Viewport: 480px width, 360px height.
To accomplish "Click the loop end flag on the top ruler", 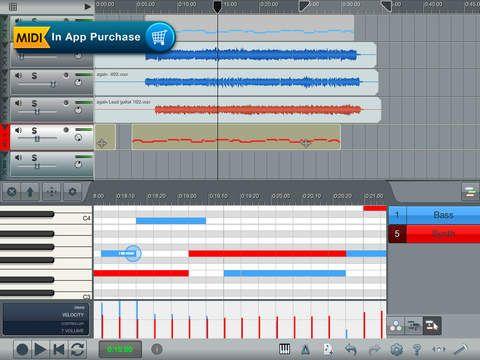I will click(x=387, y=6).
